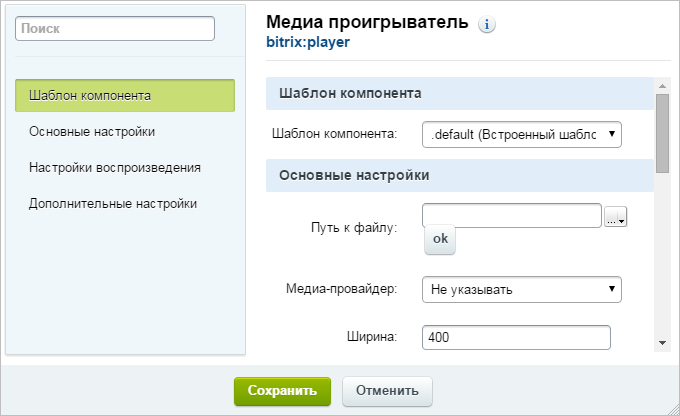Click the Отменить button
The width and height of the screenshot is (680, 416).
(387, 391)
